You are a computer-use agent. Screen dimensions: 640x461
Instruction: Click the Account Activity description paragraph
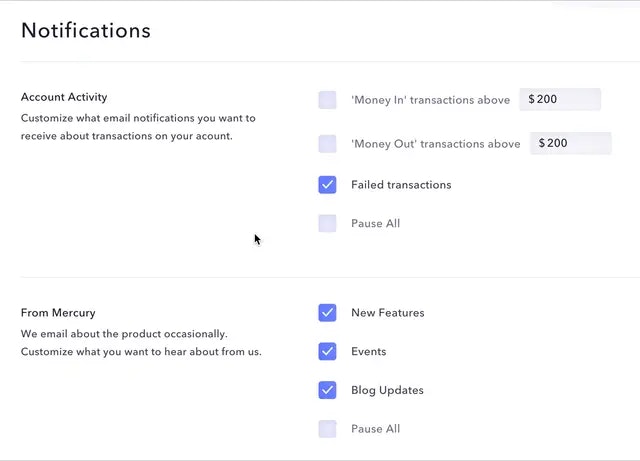pos(138,127)
